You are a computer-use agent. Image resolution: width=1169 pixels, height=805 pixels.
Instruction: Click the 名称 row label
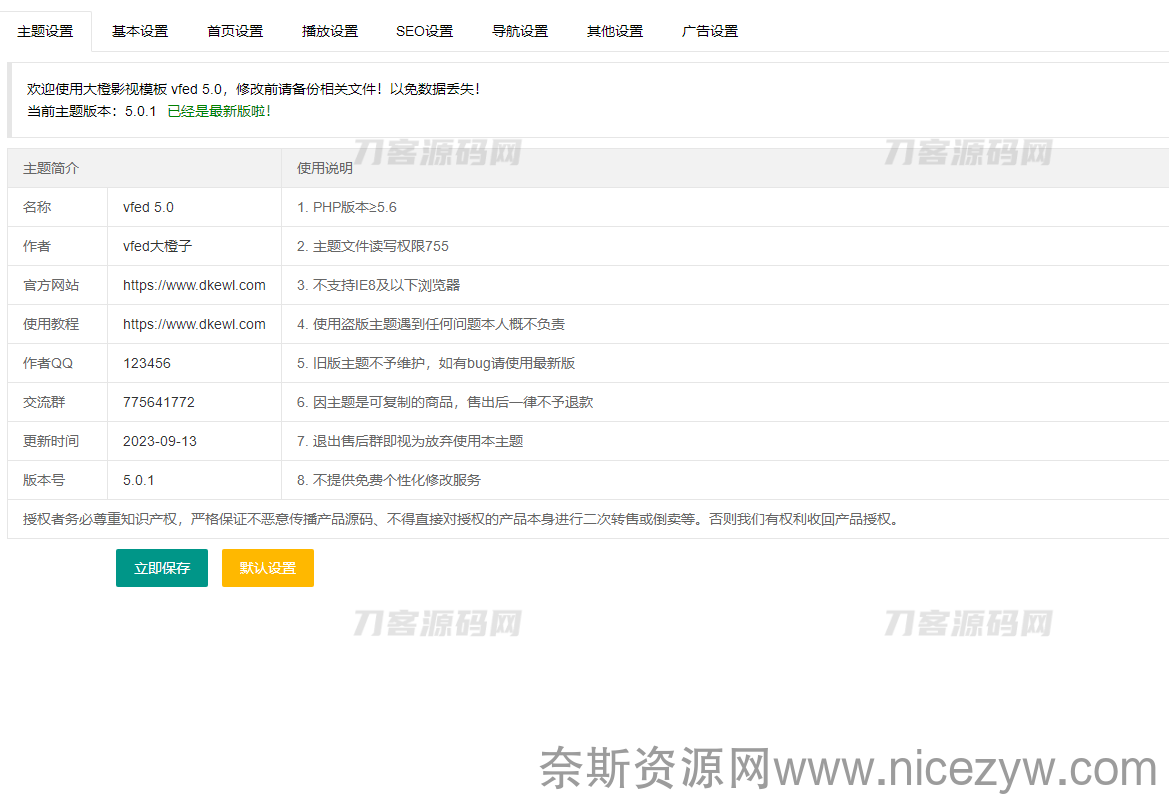point(37,207)
